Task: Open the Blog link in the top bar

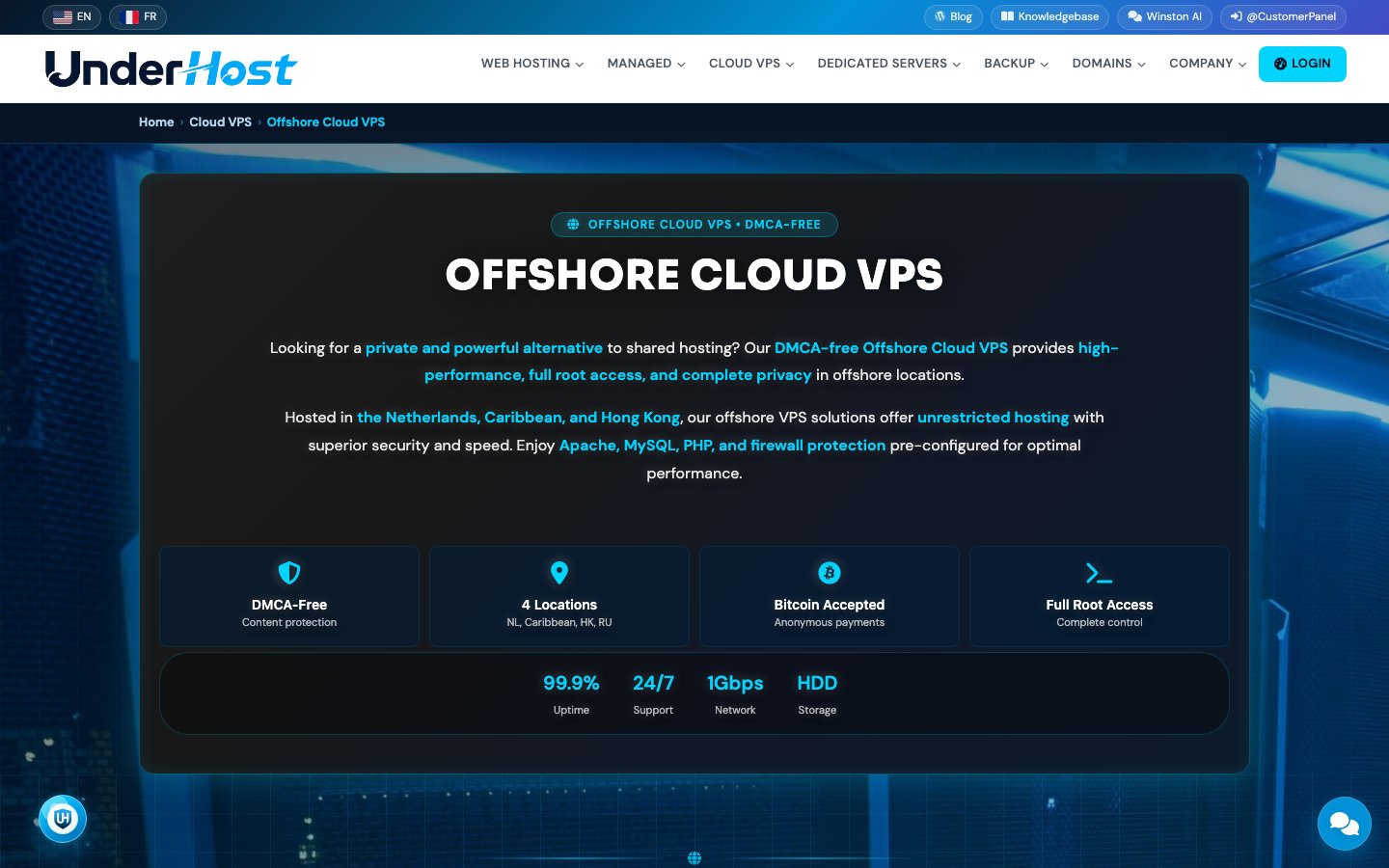Action: coord(953,17)
